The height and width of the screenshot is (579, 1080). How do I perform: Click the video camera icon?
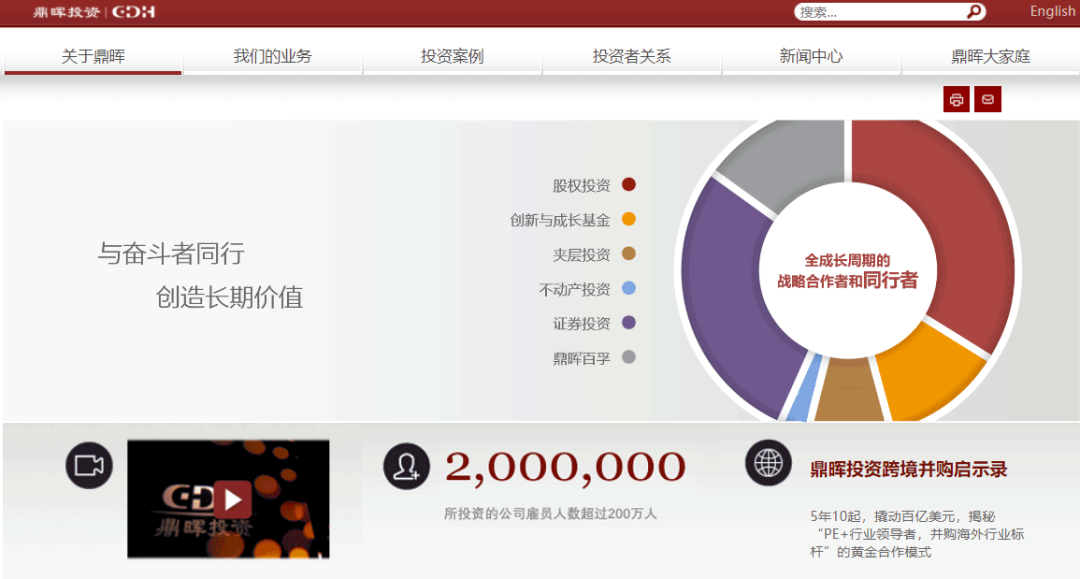click(89, 465)
